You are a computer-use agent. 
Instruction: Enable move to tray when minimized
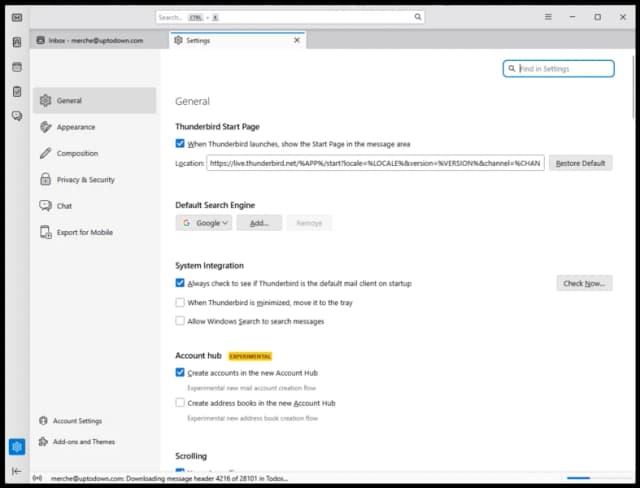[x=180, y=302]
